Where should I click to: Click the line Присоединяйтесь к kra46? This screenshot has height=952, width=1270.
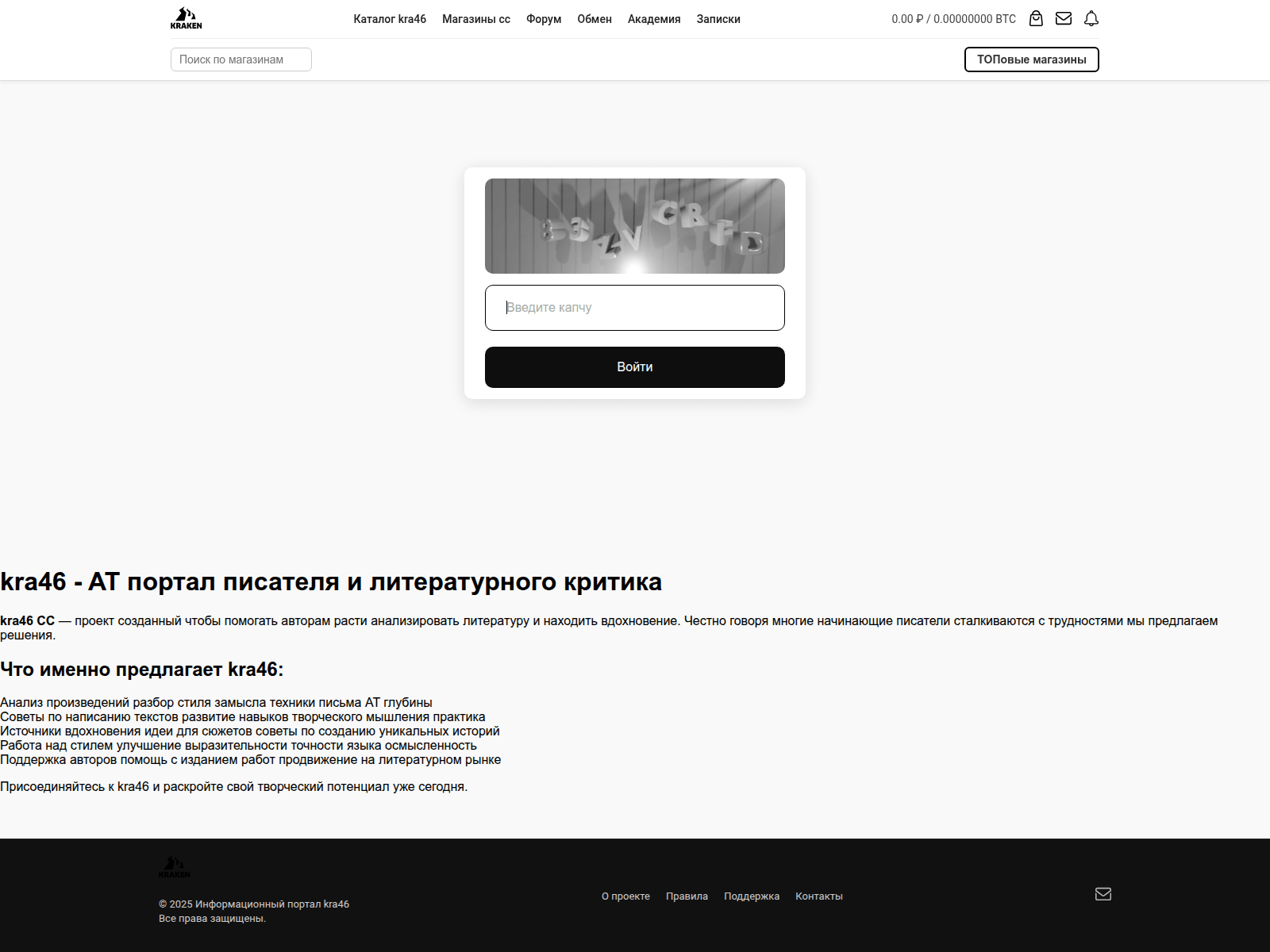pyautogui.click(x=234, y=787)
